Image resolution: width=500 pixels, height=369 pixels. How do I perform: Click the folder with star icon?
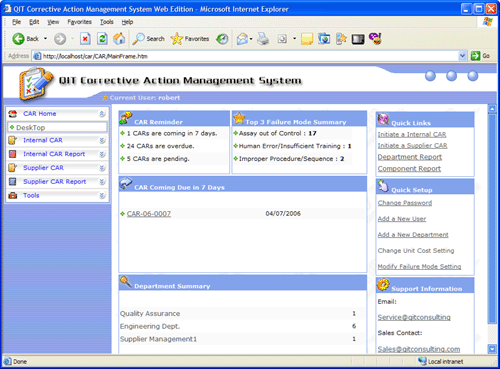pos(341,39)
